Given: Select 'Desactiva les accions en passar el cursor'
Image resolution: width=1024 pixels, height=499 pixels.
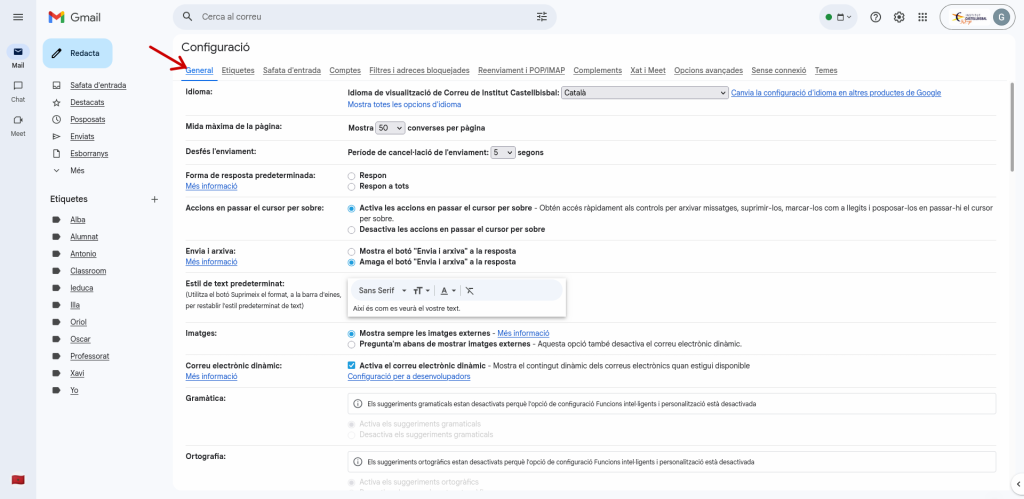Looking at the screenshot, I should [x=351, y=229].
